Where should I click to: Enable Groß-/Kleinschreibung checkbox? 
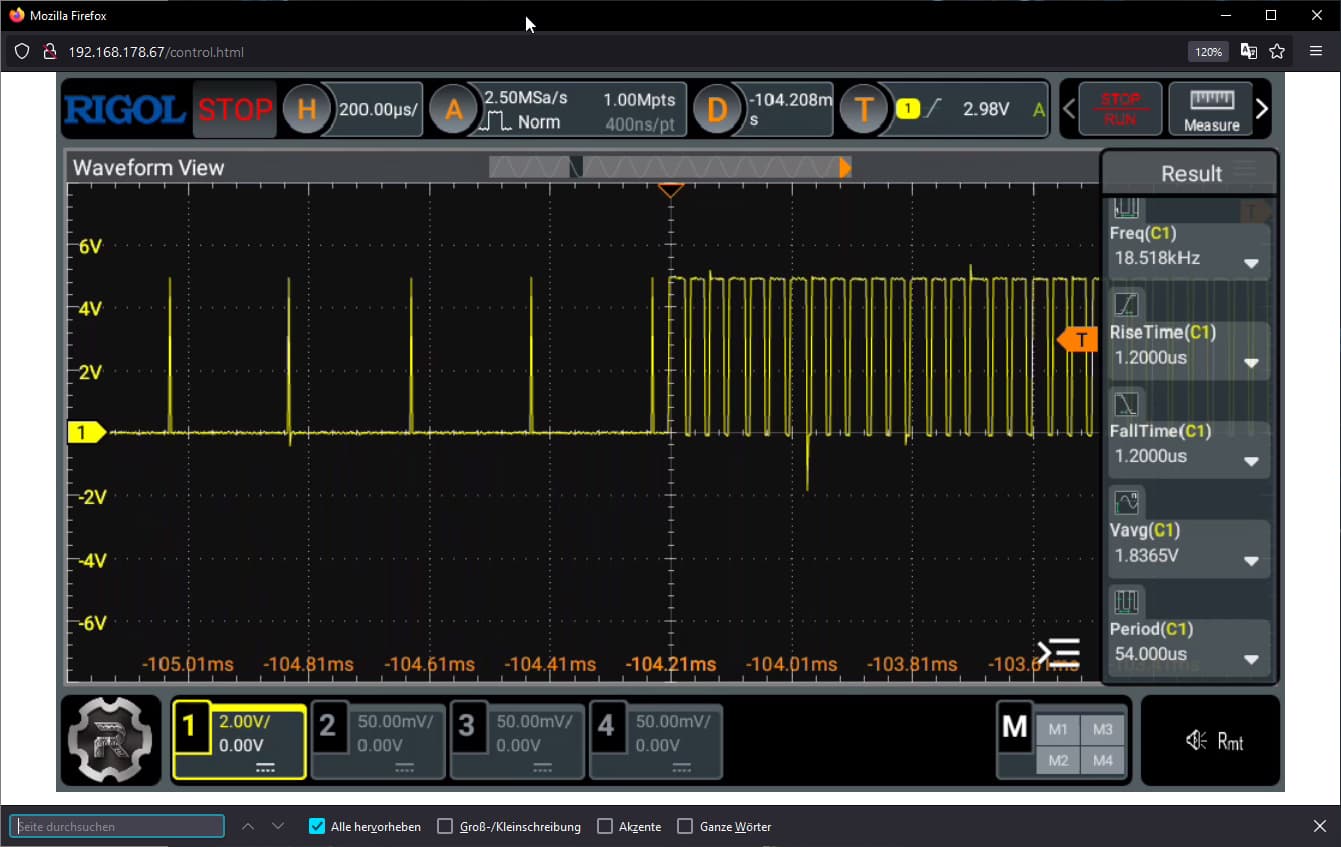tap(446, 826)
